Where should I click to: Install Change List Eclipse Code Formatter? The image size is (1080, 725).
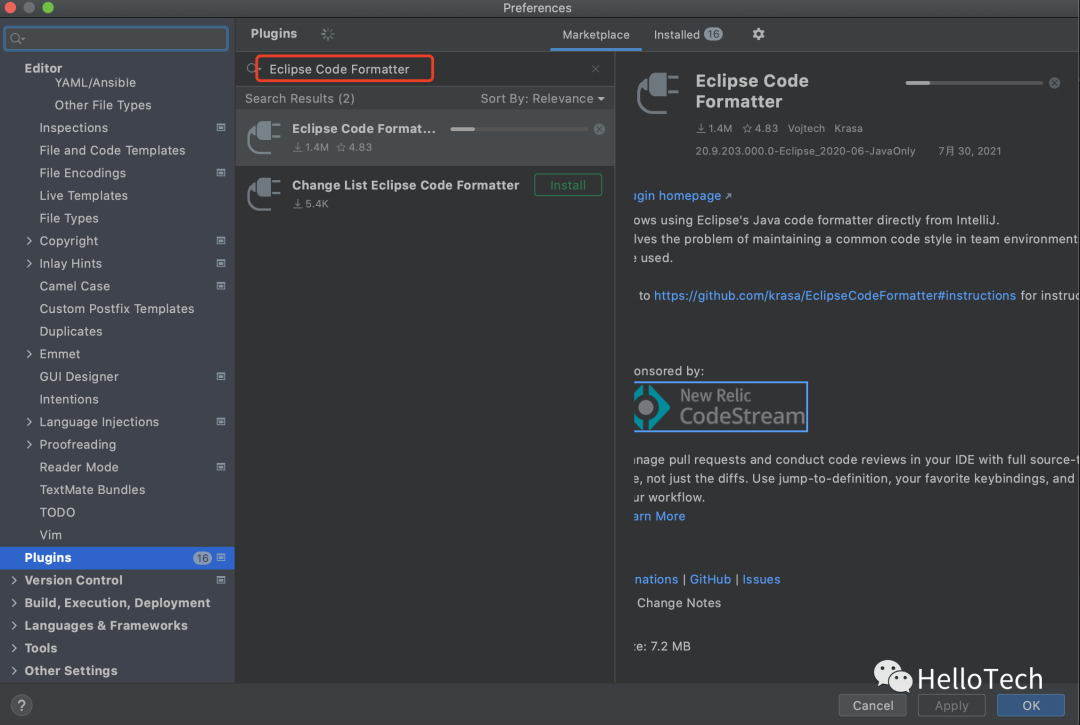(x=568, y=185)
